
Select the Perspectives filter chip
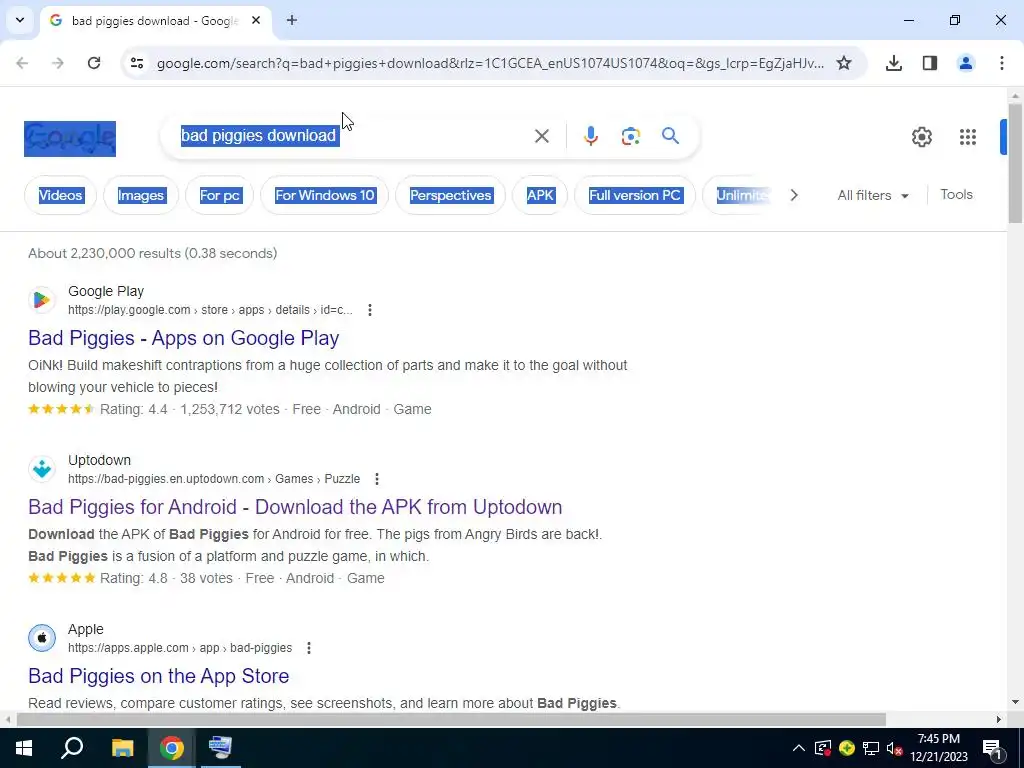coord(451,195)
